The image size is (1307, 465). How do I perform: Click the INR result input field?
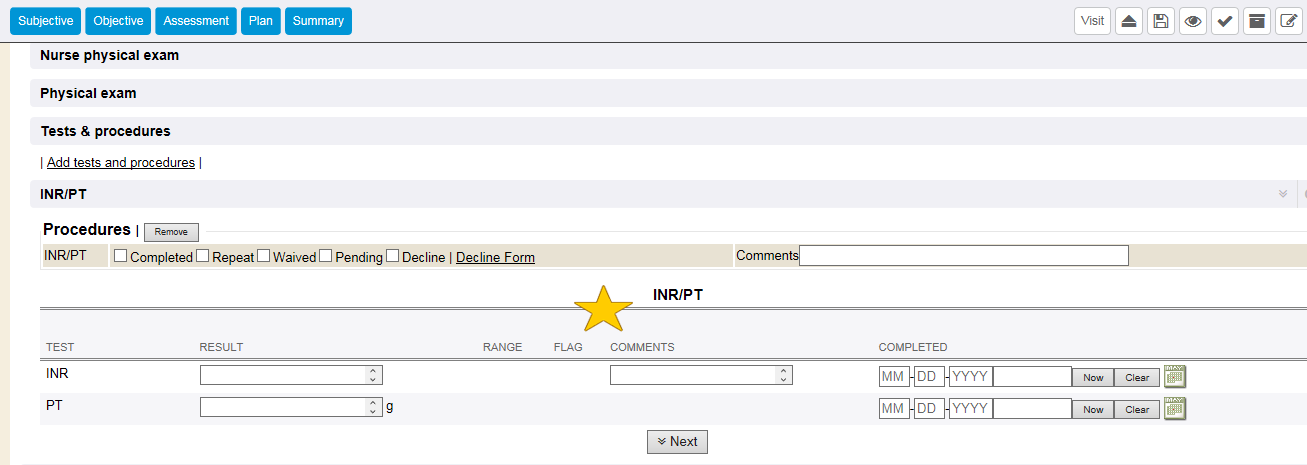[284, 376]
